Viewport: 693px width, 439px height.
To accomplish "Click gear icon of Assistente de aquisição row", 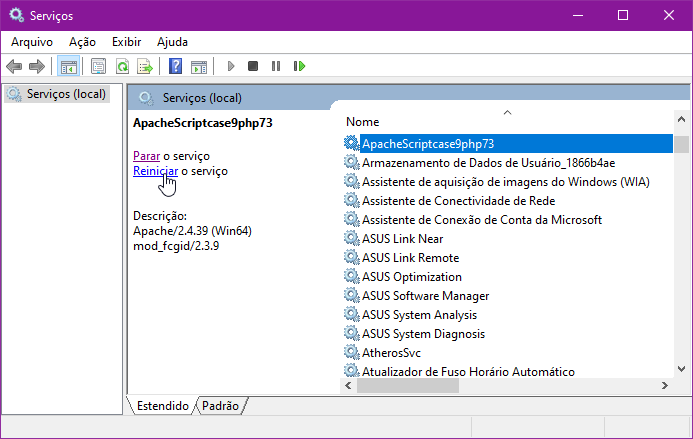I will (x=351, y=181).
